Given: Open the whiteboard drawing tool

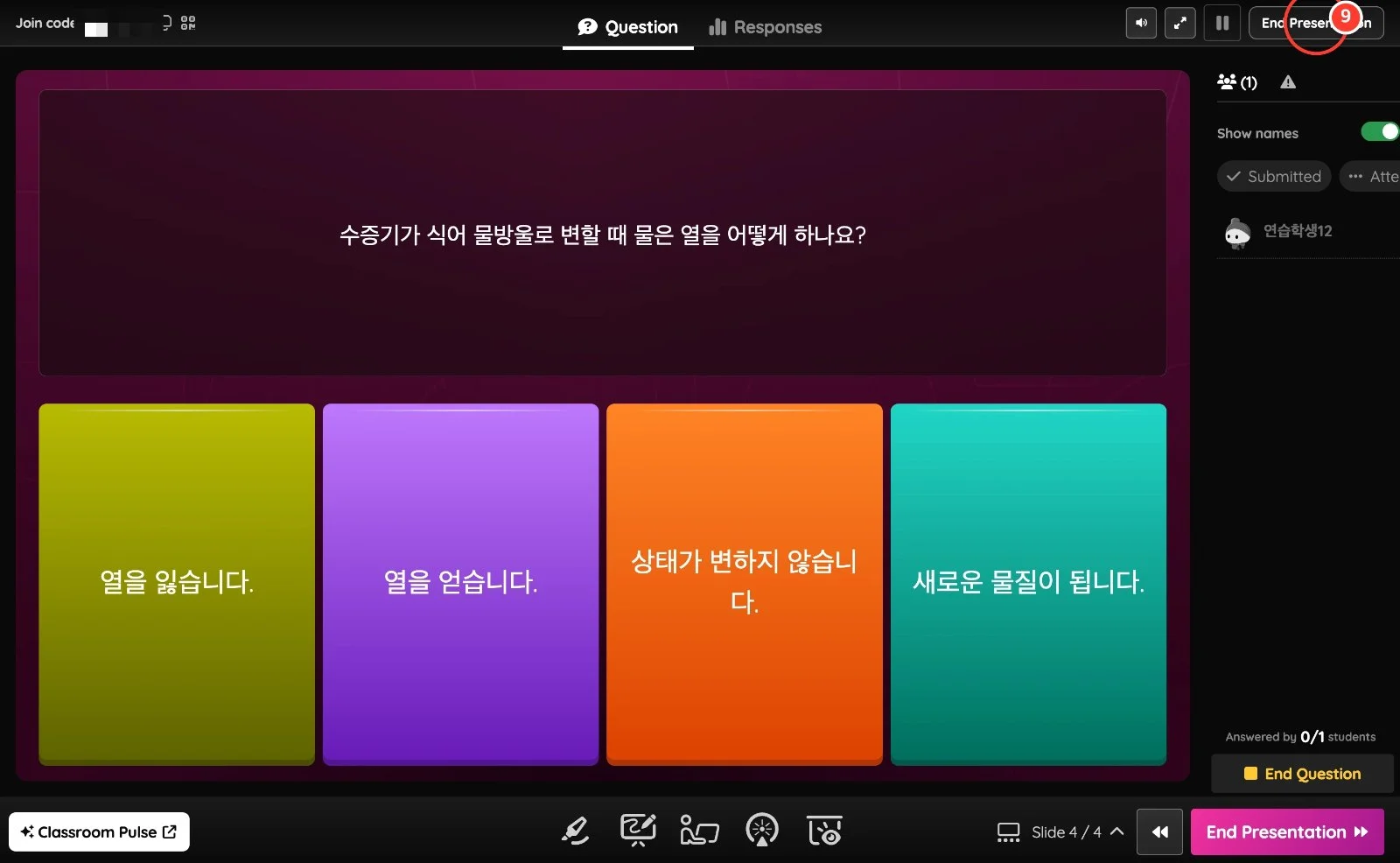Looking at the screenshot, I should click(638, 830).
